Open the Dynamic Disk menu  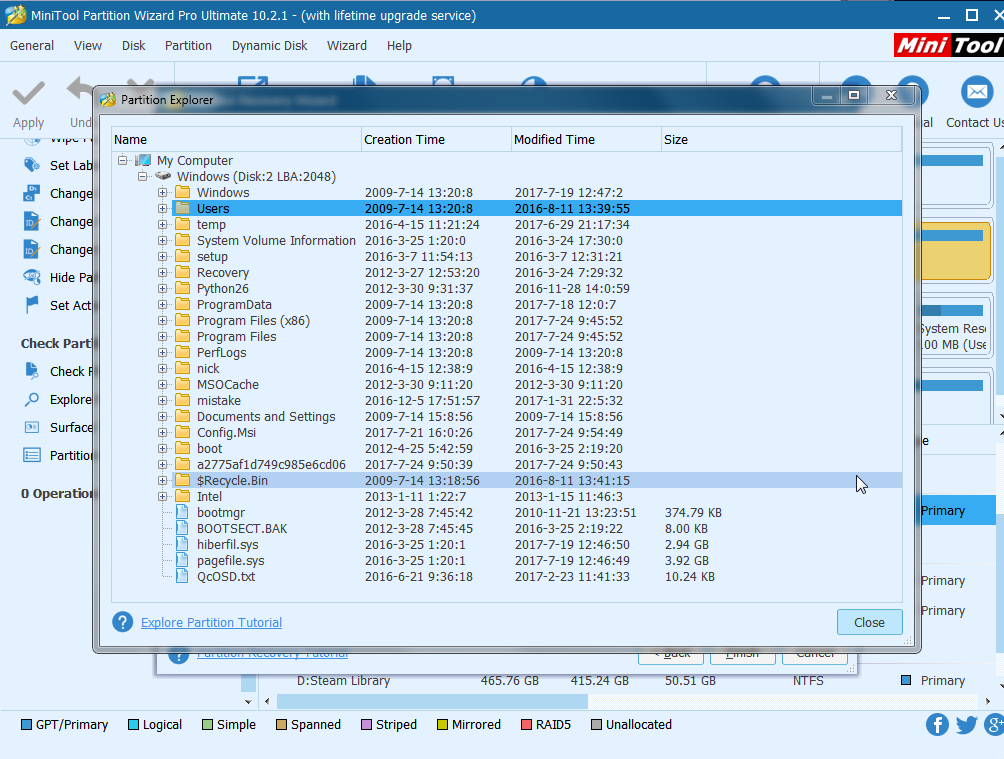[270, 45]
